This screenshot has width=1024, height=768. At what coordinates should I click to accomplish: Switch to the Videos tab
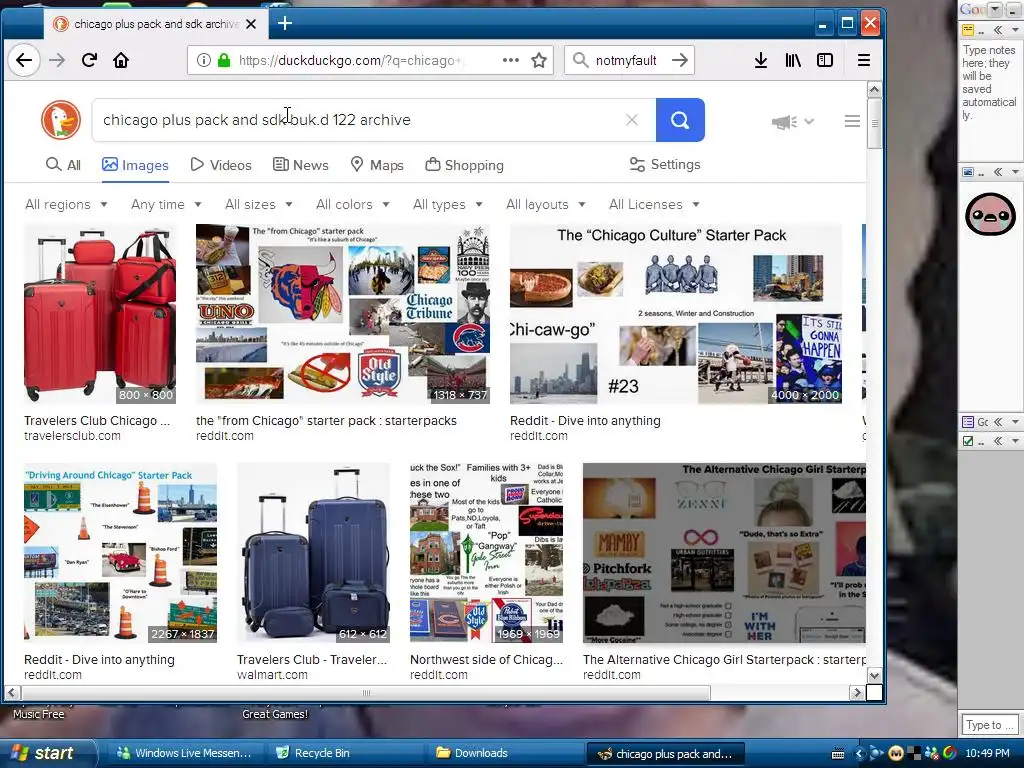click(x=221, y=165)
